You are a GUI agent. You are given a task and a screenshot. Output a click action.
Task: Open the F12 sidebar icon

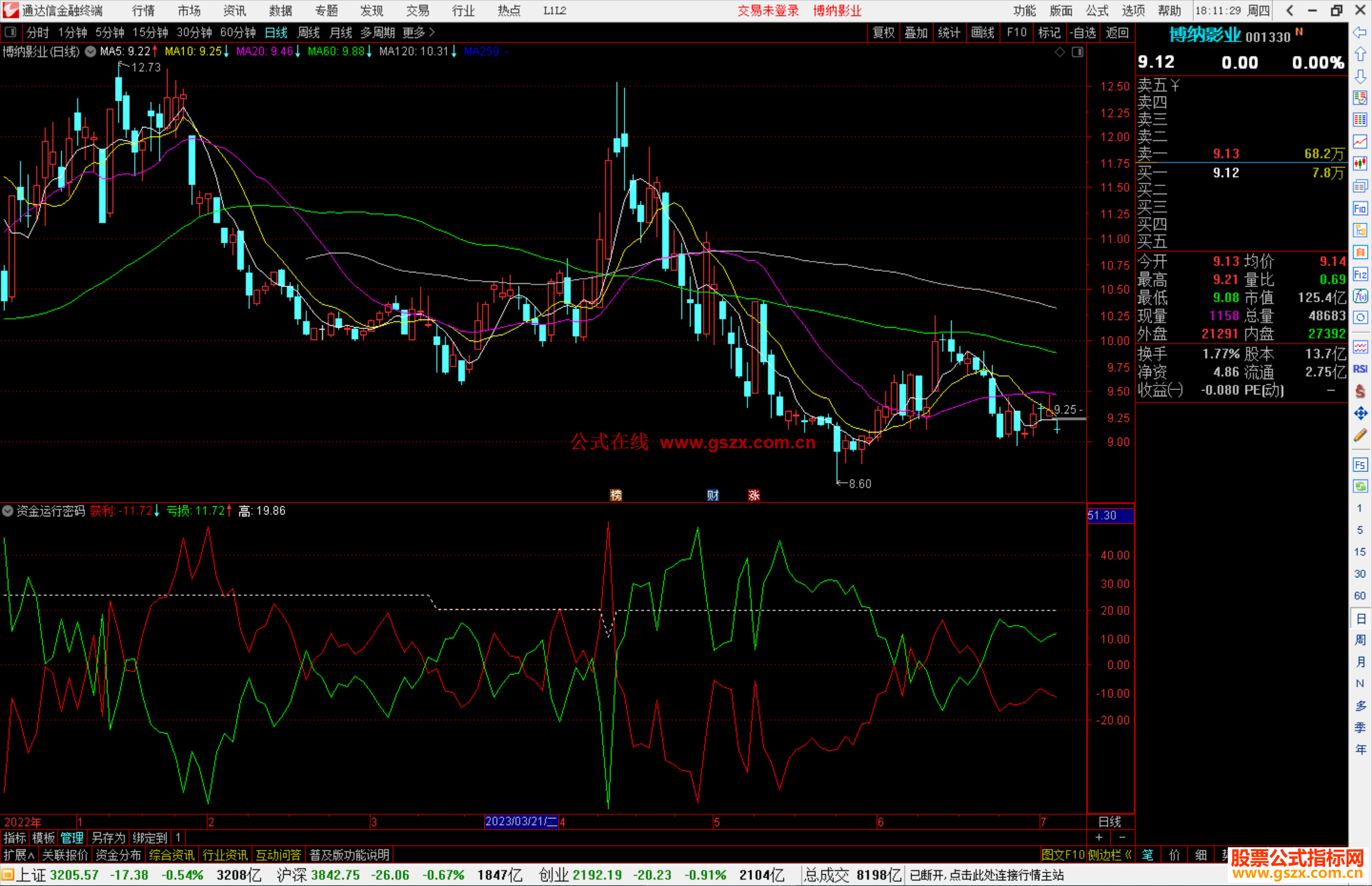click(1360, 274)
